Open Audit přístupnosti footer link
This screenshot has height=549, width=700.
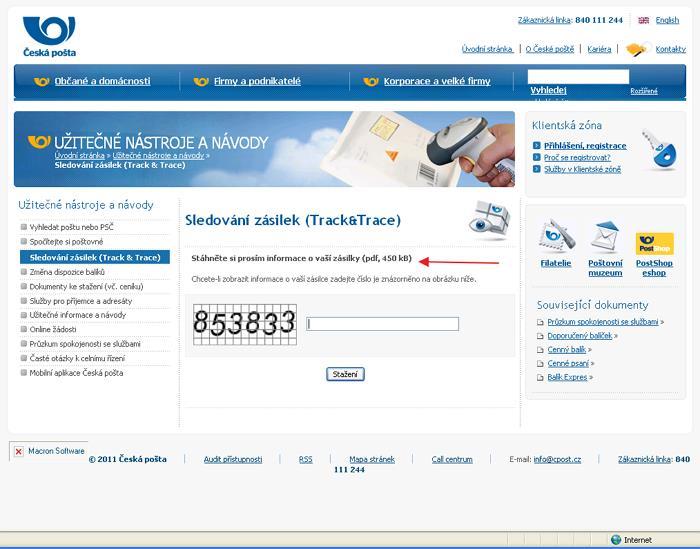pos(233,459)
